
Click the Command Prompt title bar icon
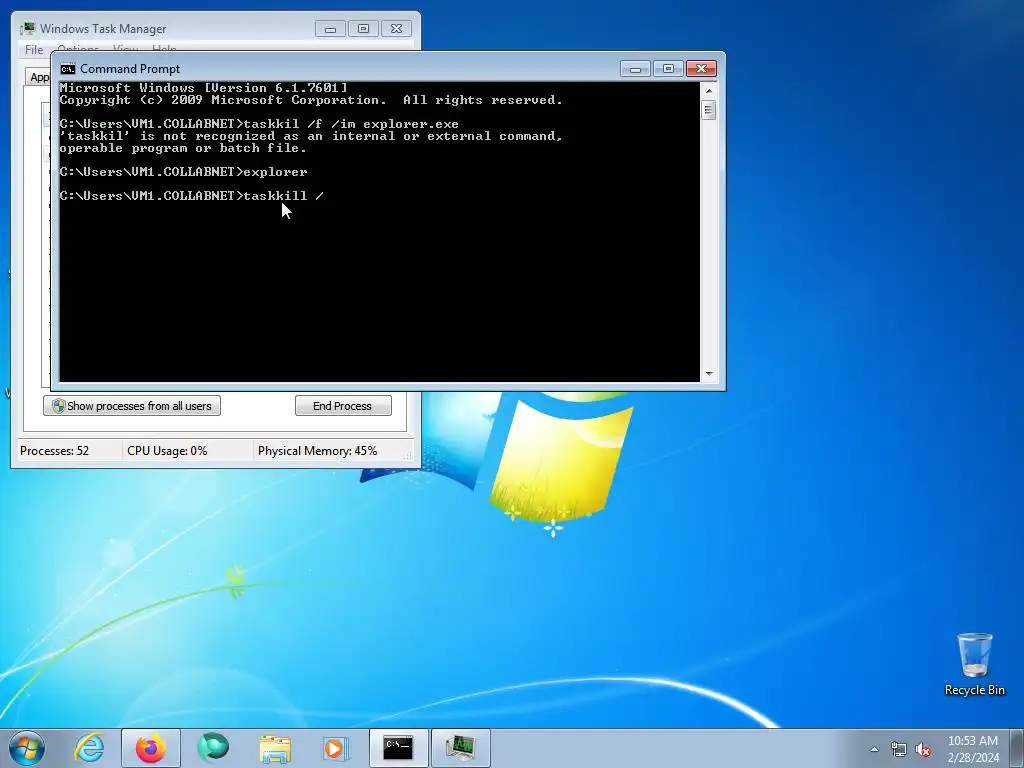point(68,69)
